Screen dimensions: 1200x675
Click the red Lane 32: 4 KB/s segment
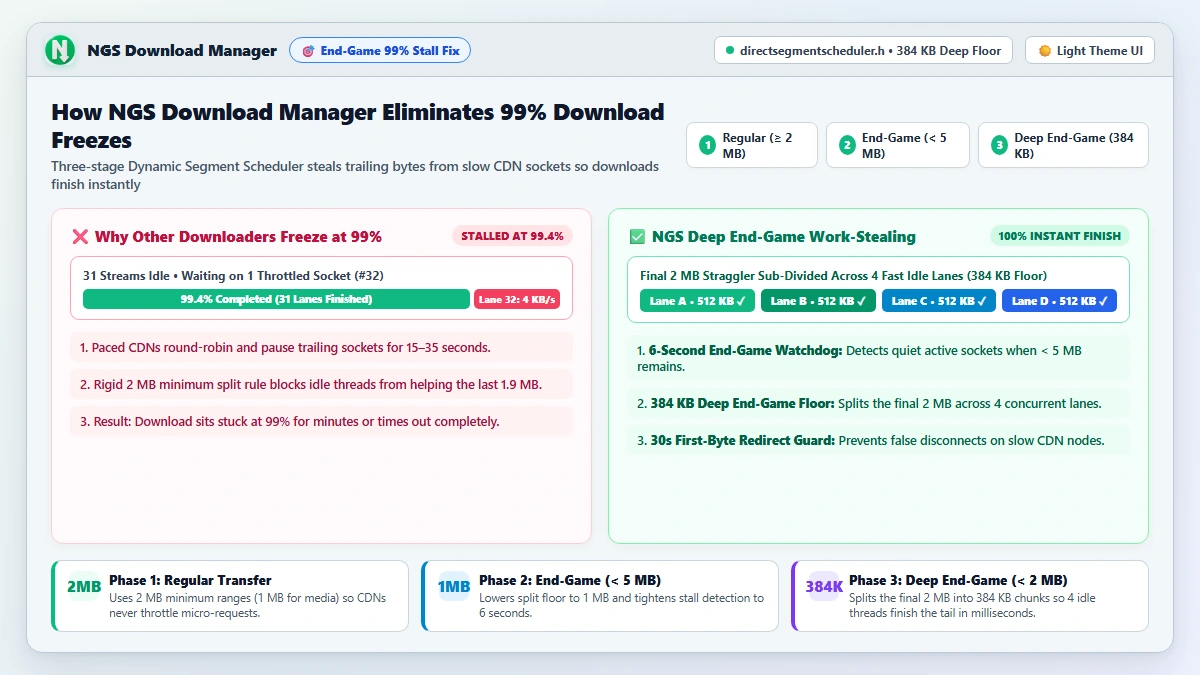(517, 299)
